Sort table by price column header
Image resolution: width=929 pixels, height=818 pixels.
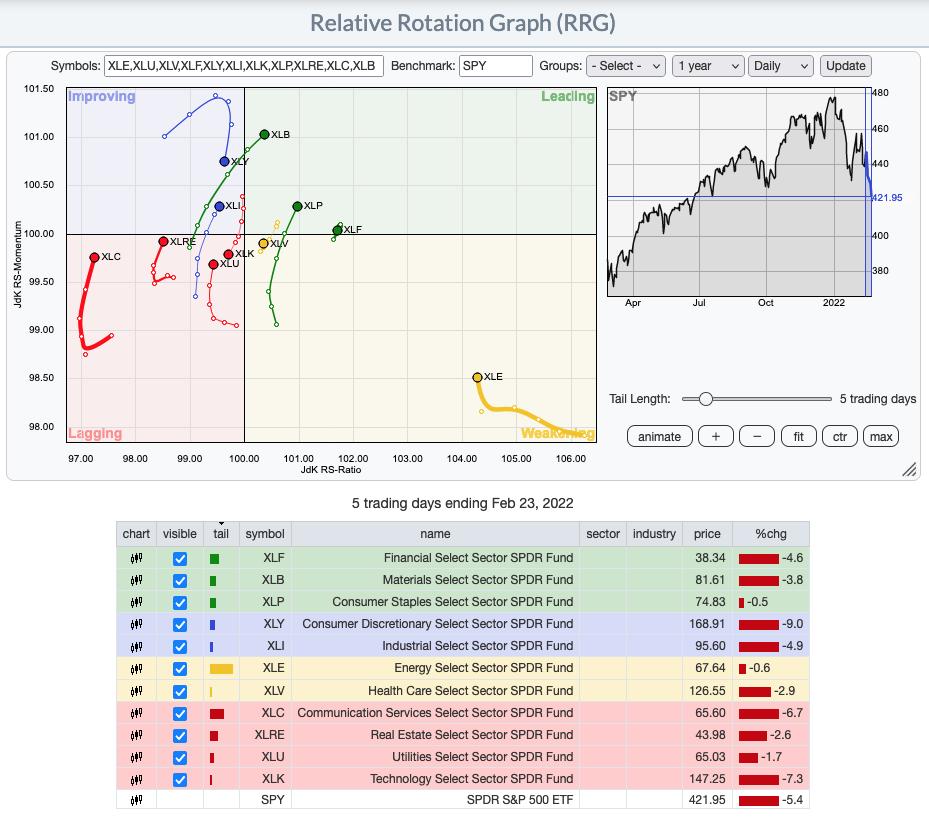coord(707,534)
